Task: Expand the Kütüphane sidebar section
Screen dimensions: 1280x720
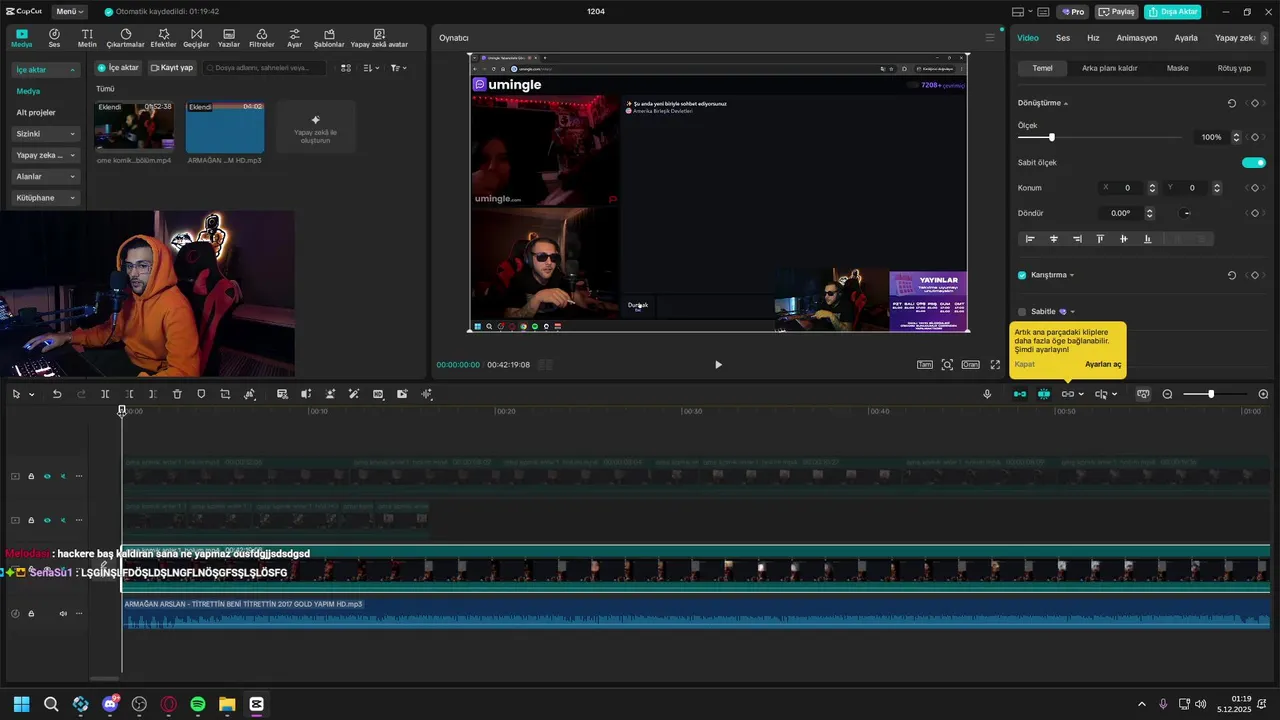Action: pos(46,198)
